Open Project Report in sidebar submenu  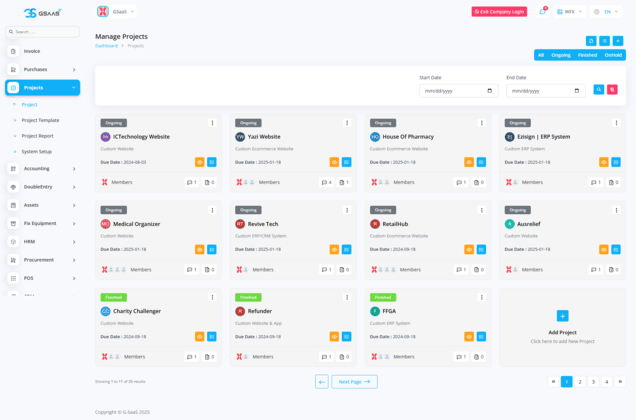[38, 136]
